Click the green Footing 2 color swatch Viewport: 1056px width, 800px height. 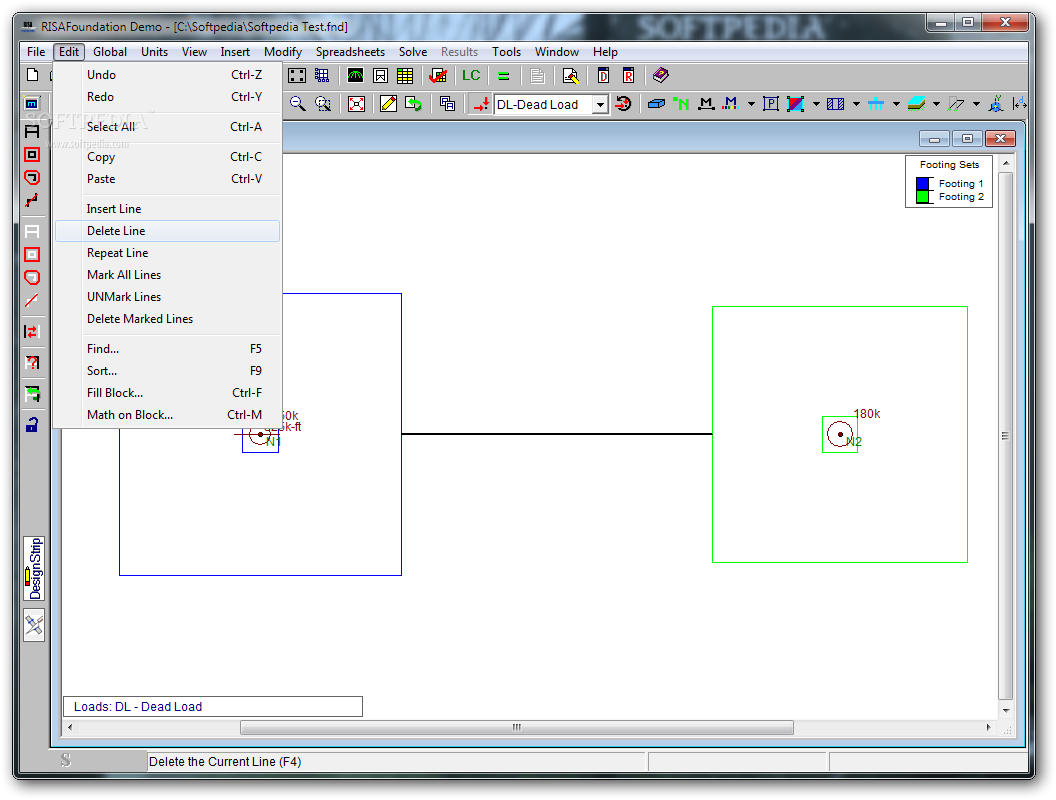coord(923,197)
